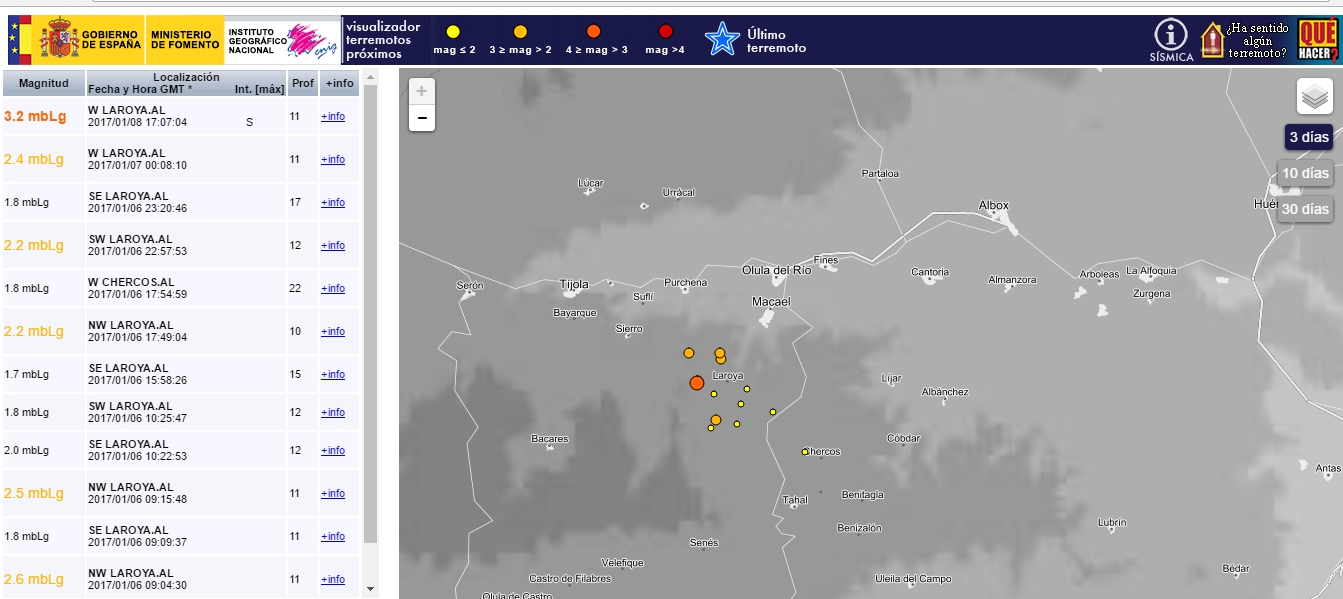Click the yellow earthquake marker at Chercos
1343x599 pixels.
804,452
